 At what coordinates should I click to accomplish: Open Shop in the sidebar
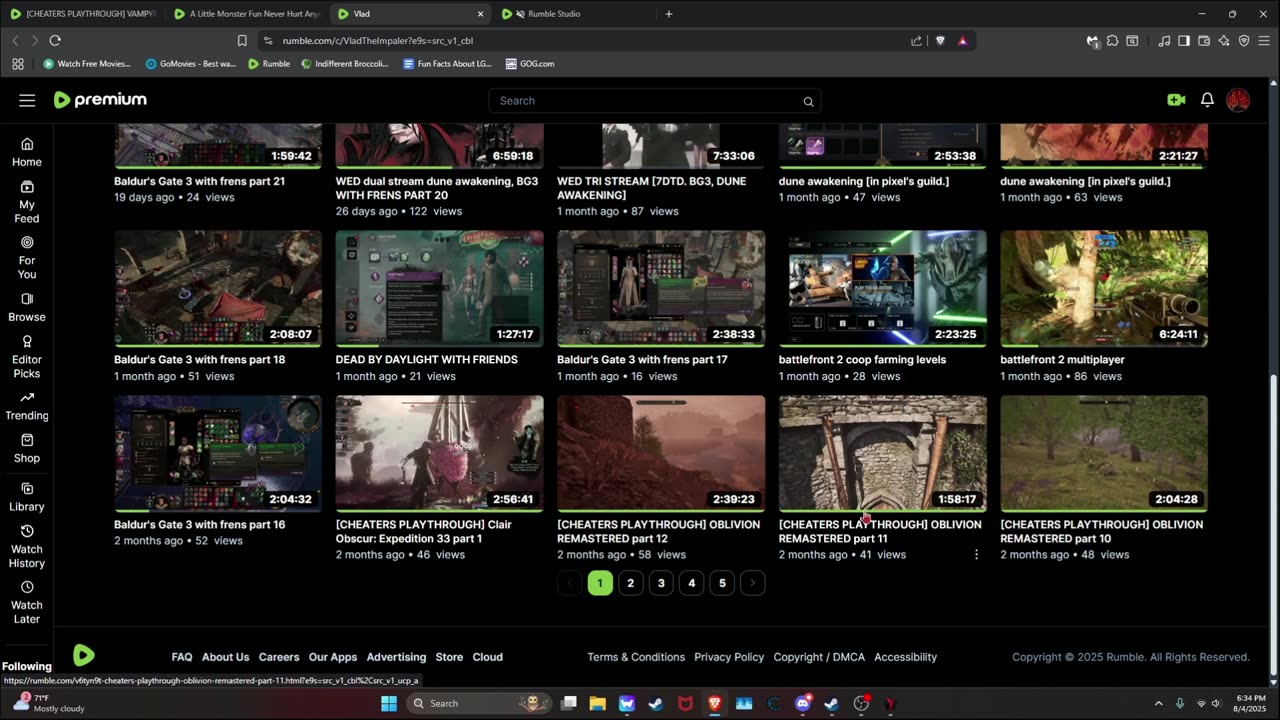point(27,449)
